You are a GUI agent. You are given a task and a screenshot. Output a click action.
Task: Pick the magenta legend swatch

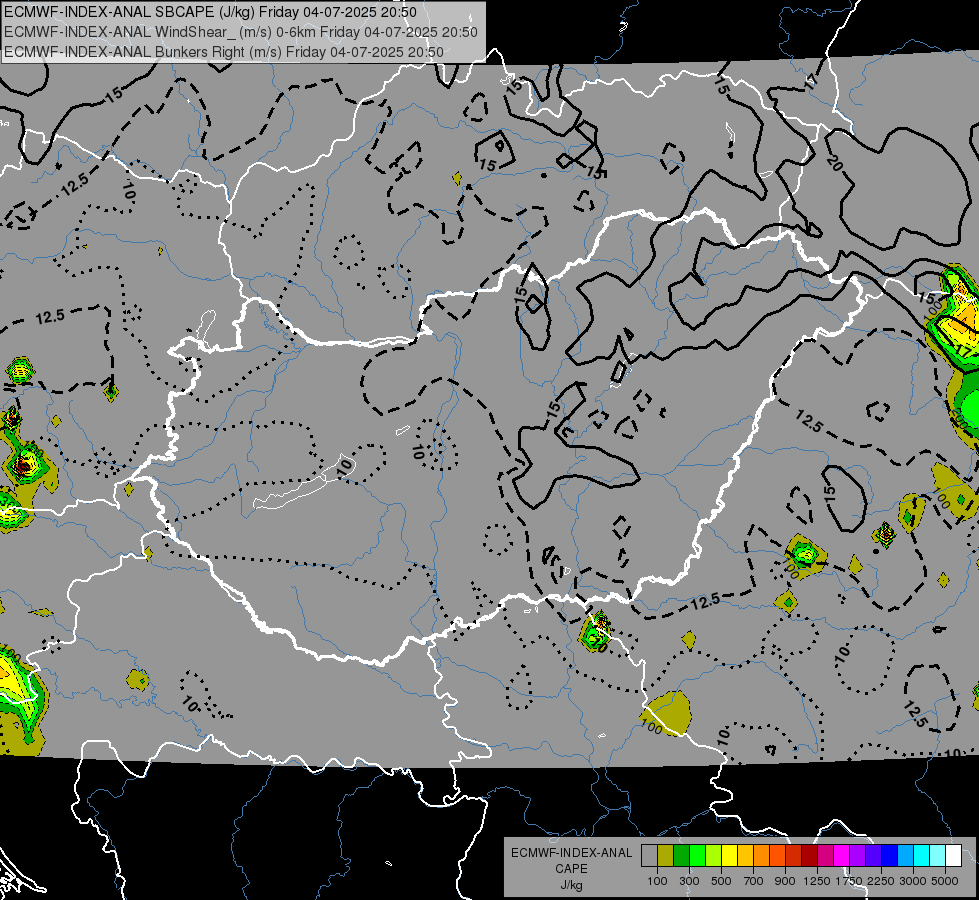tap(842, 855)
